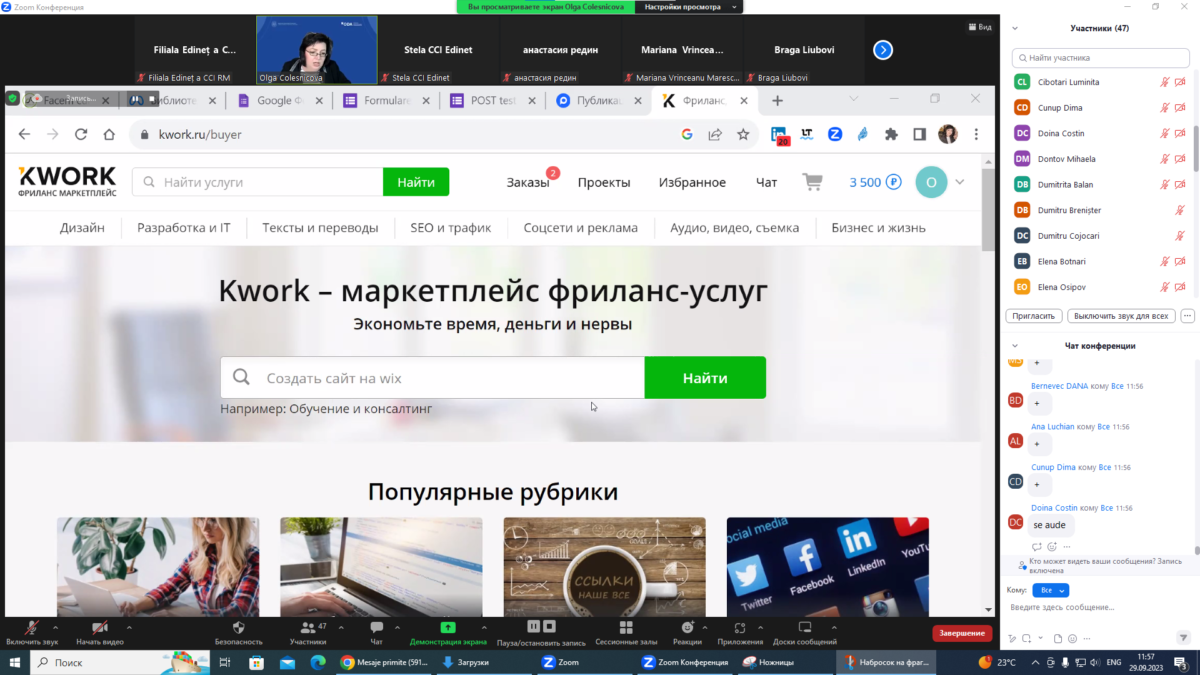This screenshot has height=675, width=1200.
Task: Click Mute All (Выключить звук для всех)
Action: [1119, 316]
